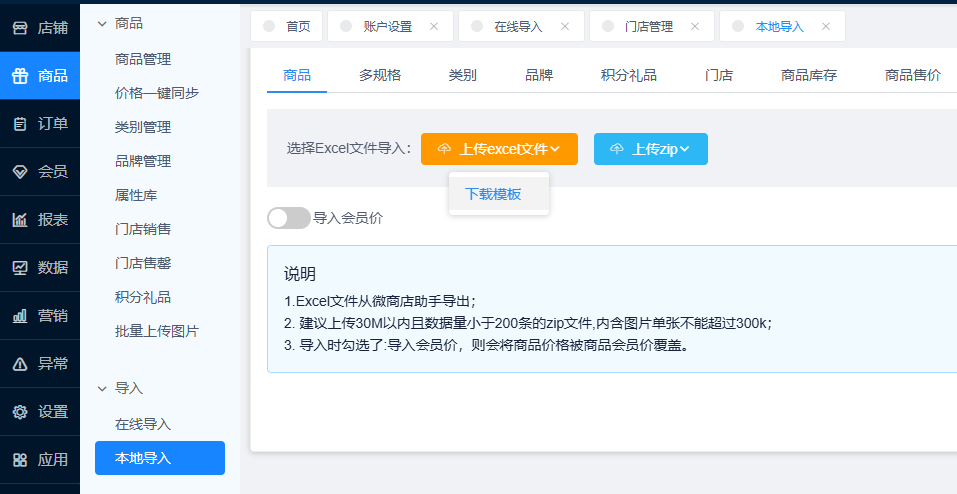Switch to the 积分礼品 import tab

click(x=629, y=76)
